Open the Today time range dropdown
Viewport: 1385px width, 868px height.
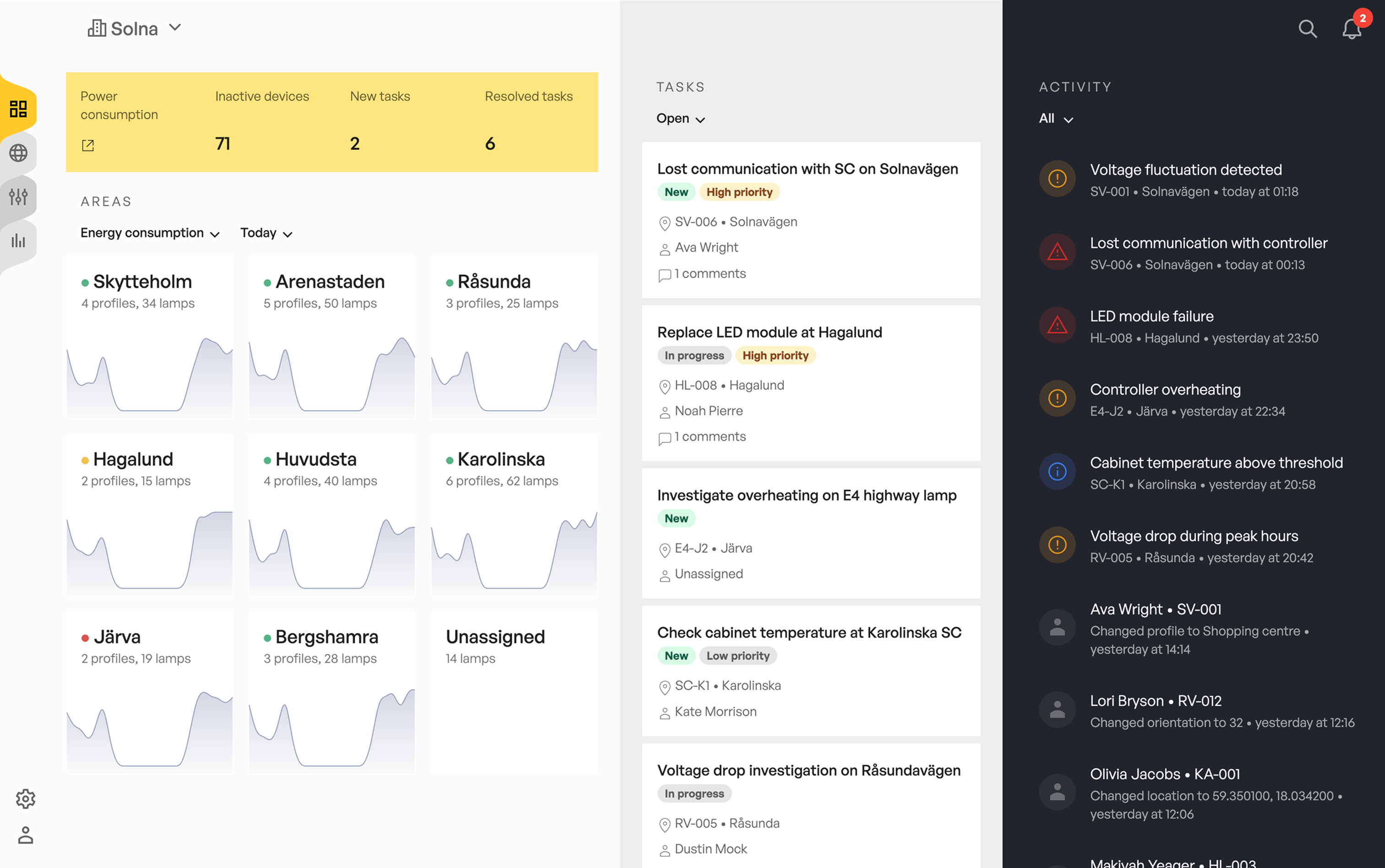point(267,233)
